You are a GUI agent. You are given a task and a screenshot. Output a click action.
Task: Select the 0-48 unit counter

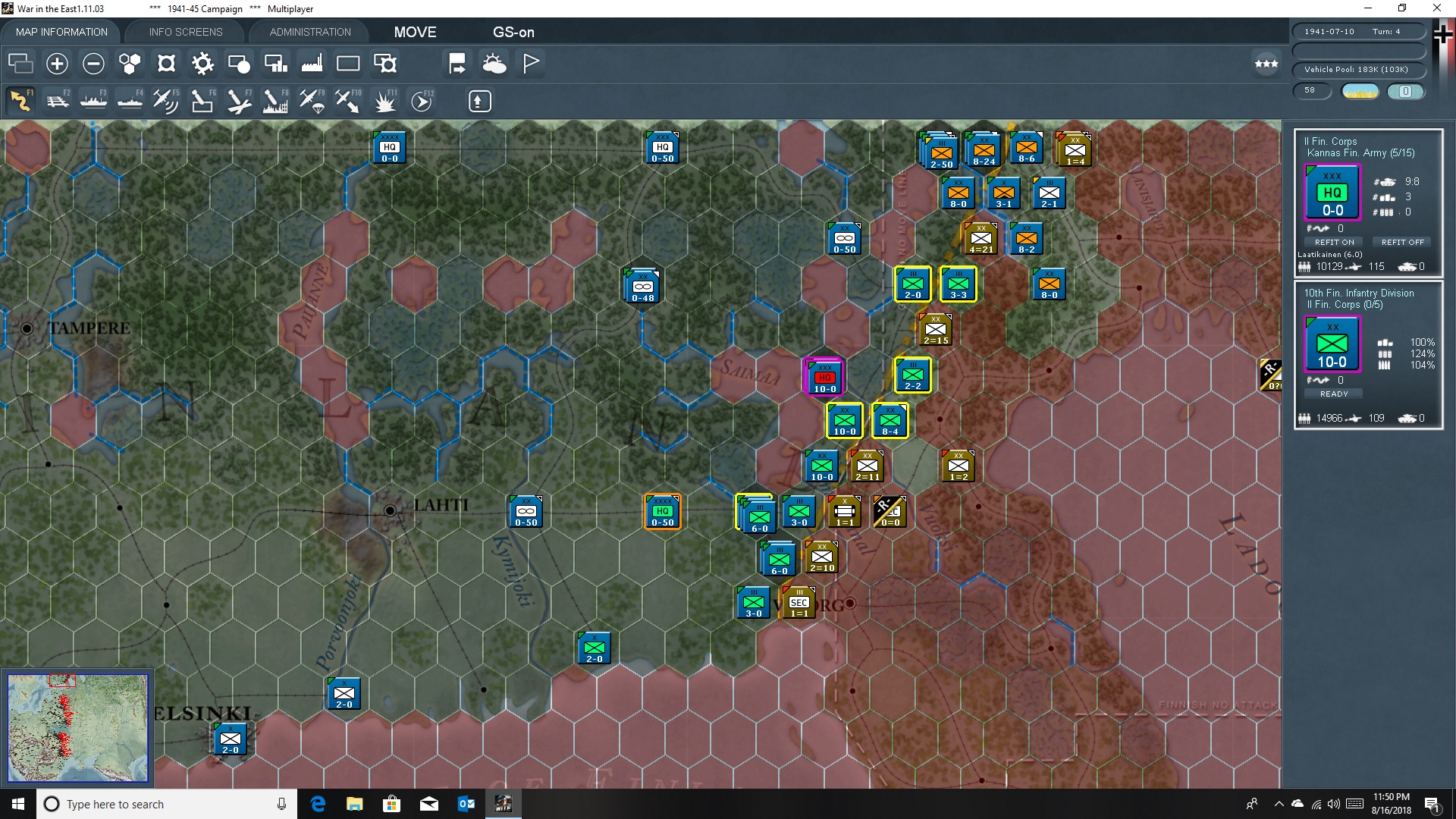[642, 285]
